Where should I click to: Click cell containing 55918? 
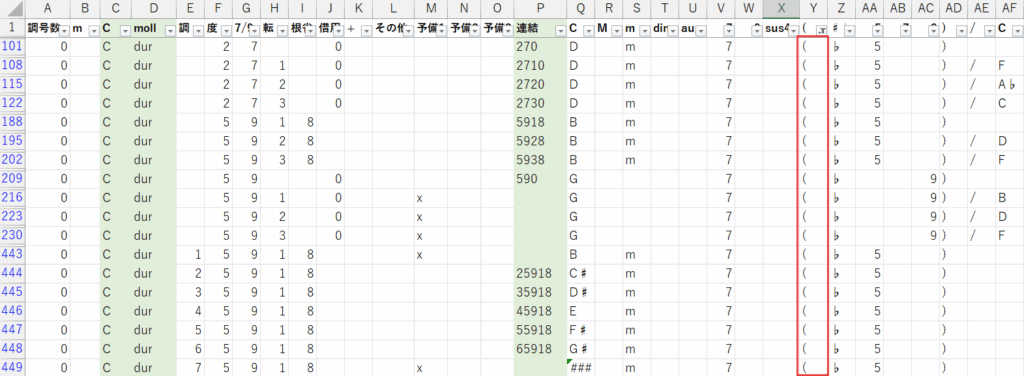point(540,330)
